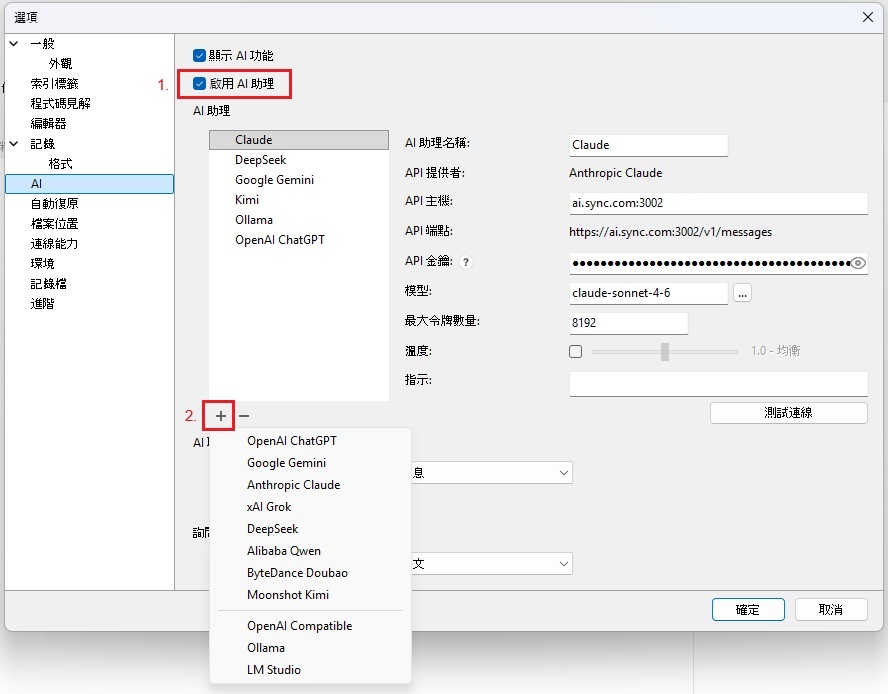The width and height of the screenshot is (888, 694).
Task: Confirm settings with the 確定 button
Action: (748, 610)
